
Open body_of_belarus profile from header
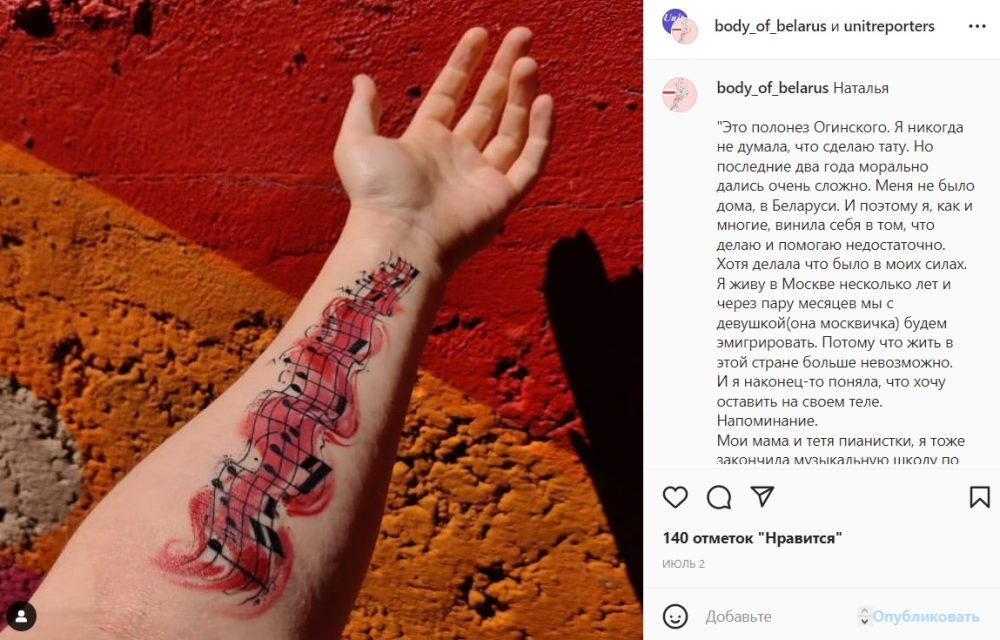[x=770, y=26]
